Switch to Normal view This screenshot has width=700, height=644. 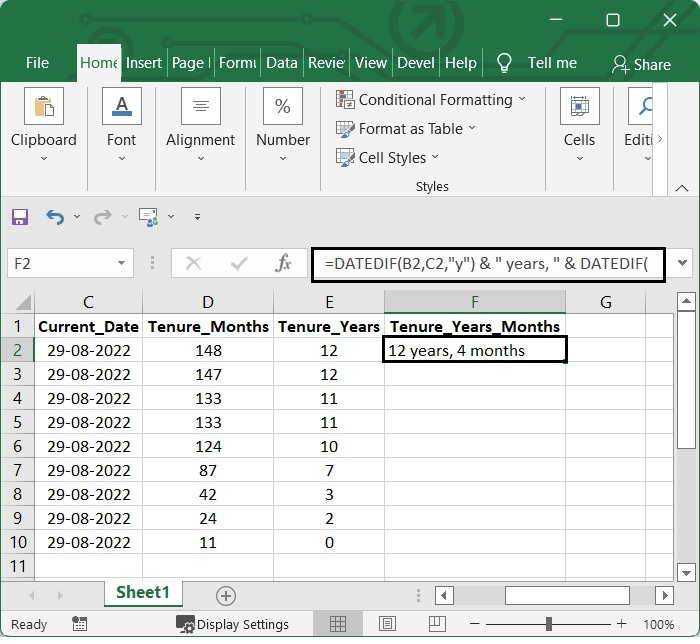coord(338,624)
